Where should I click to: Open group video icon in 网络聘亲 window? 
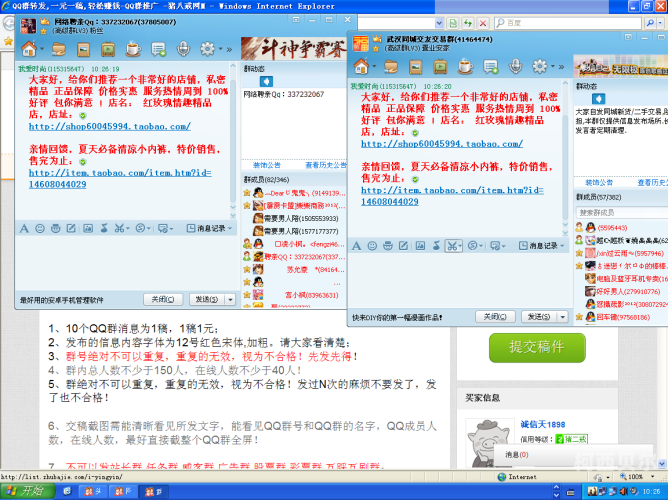(108, 50)
